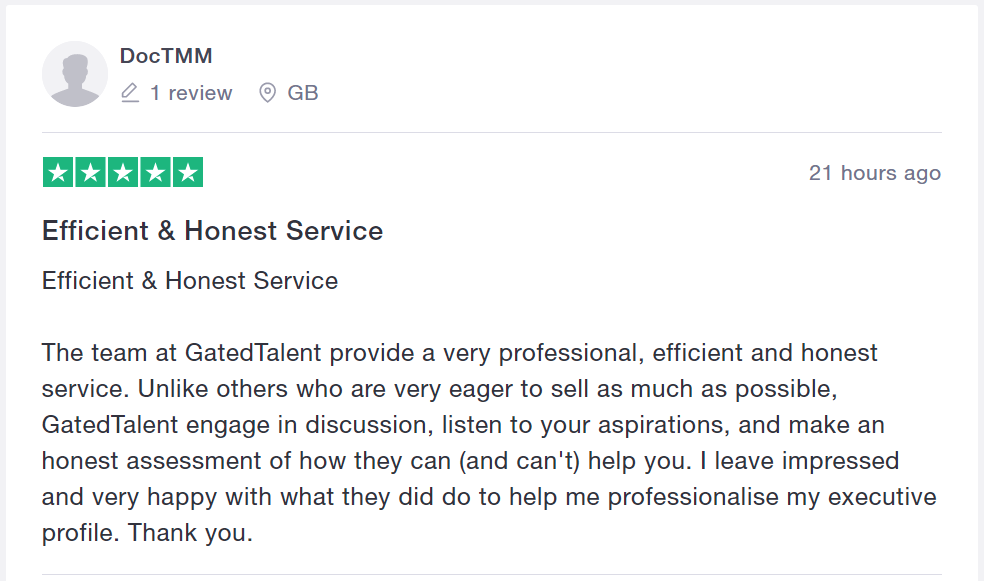Viewport: 984px width, 581px height.
Task: Click the GB country label
Action: pyautogui.click(x=302, y=93)
